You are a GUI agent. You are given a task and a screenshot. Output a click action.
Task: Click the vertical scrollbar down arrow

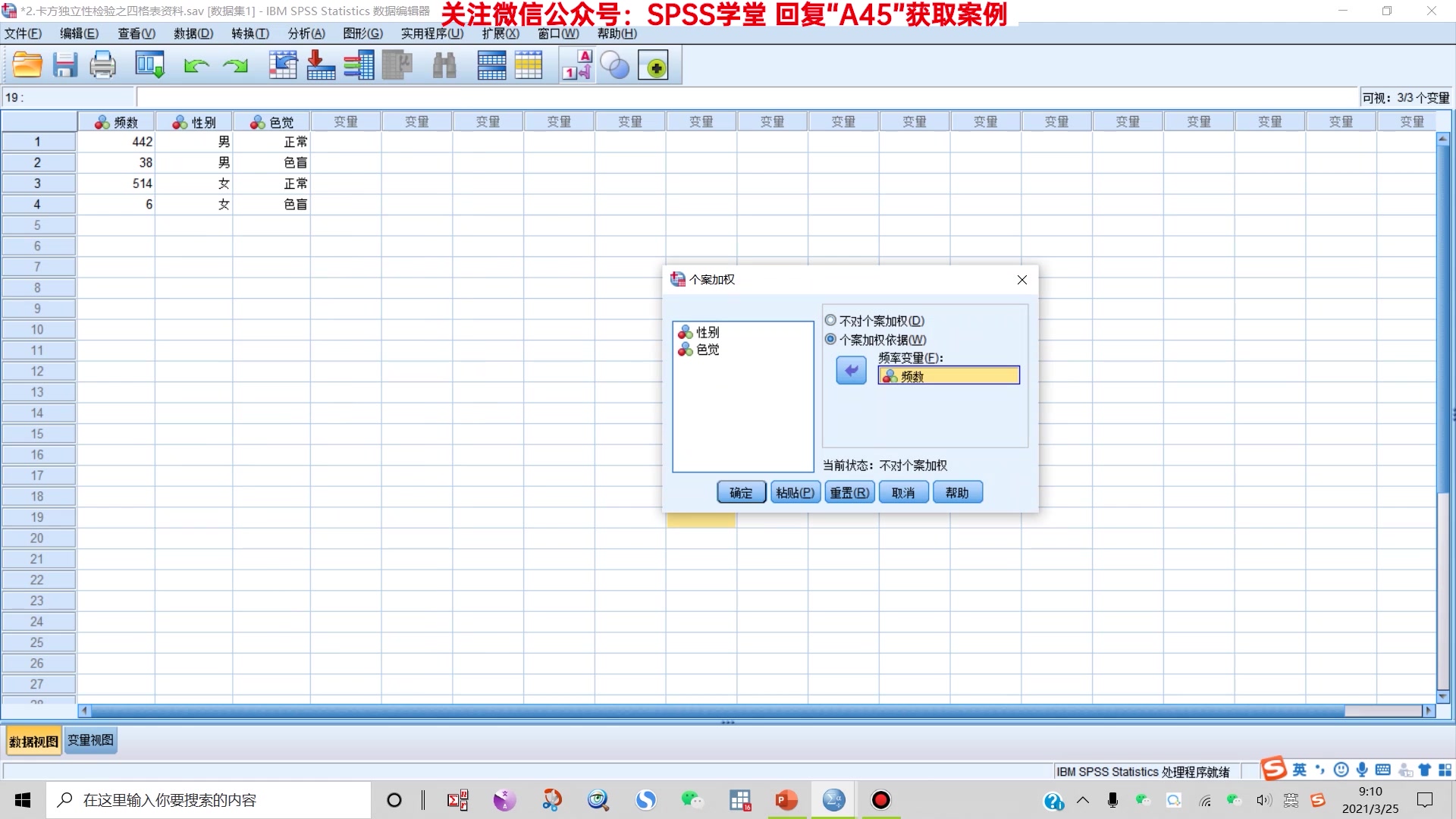(1442, 696)
